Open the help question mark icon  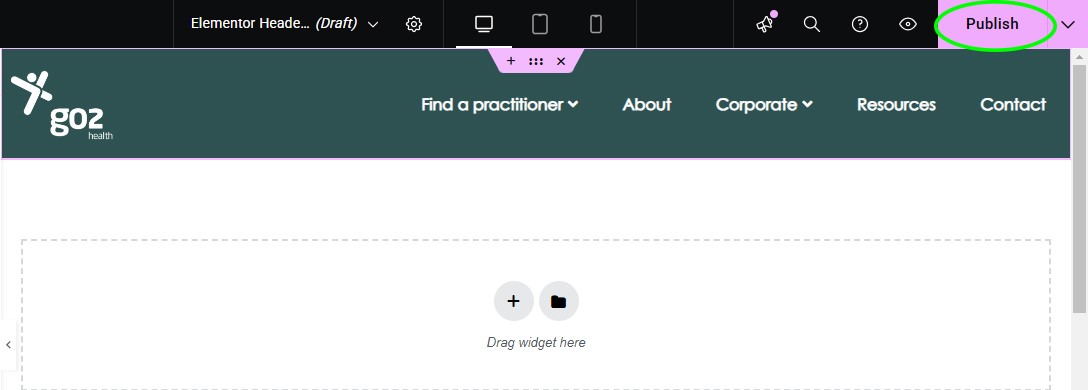pos(860,24)
